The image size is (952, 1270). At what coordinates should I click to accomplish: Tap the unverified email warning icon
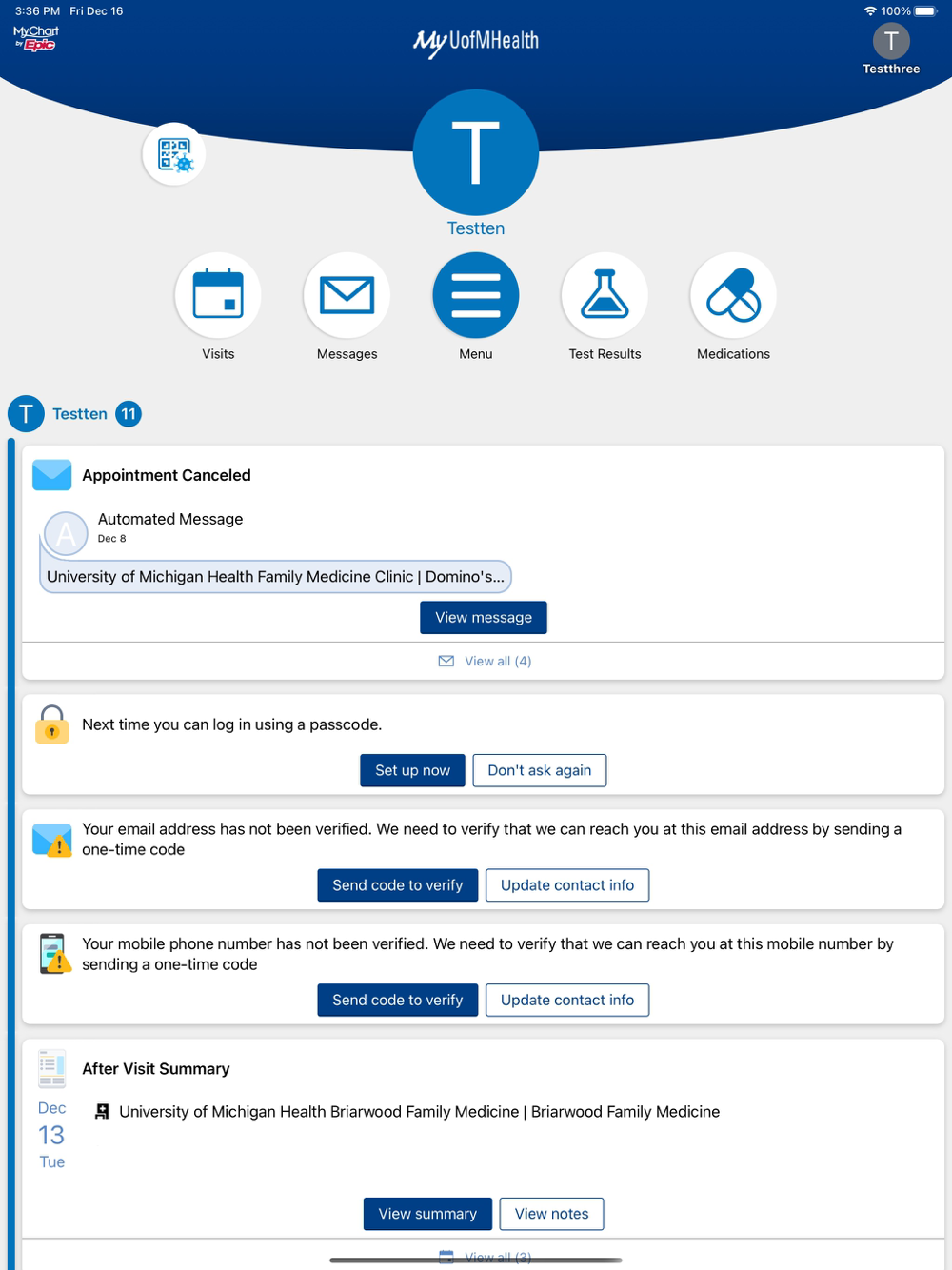(x=52, y=840)
